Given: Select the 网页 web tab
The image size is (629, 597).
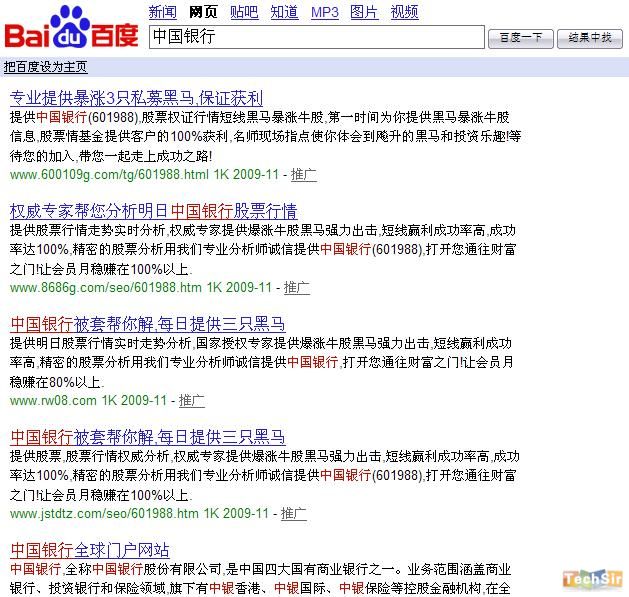Looking at the screenshot, I should [x=203, y=12].
